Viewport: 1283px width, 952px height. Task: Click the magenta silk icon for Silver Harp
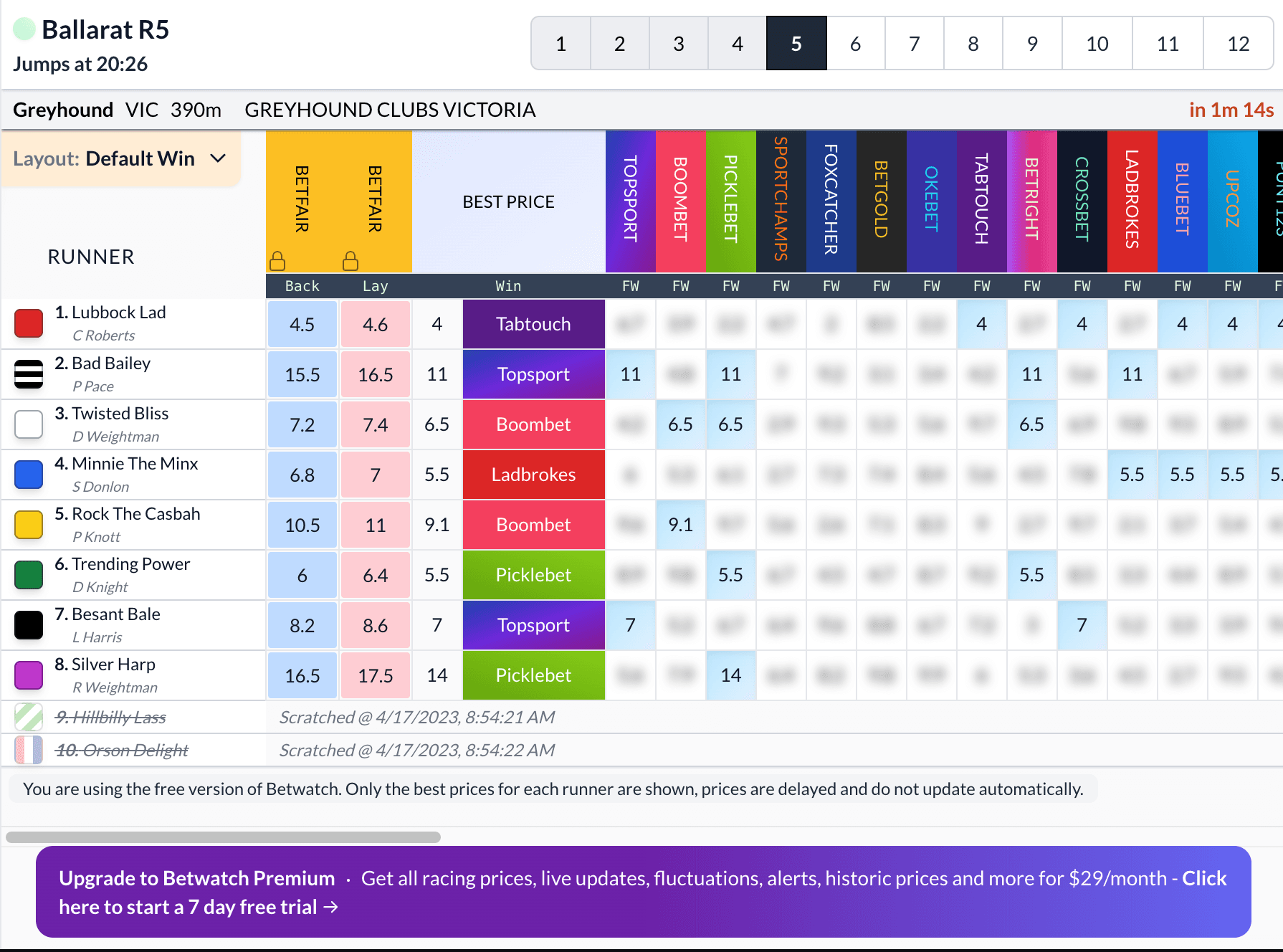[x=28, y=675]
